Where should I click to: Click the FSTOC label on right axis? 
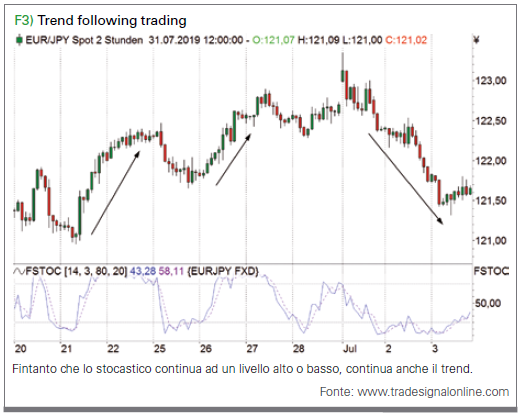coord(491,271)
